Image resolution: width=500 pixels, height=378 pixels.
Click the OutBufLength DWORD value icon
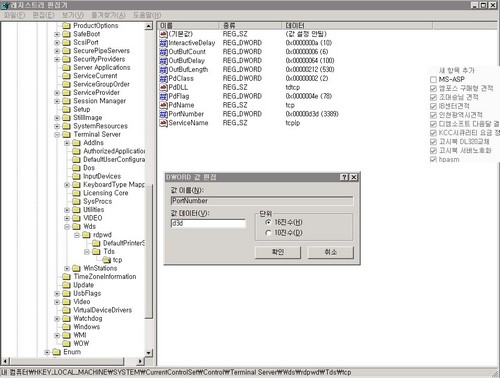point(163,70)
